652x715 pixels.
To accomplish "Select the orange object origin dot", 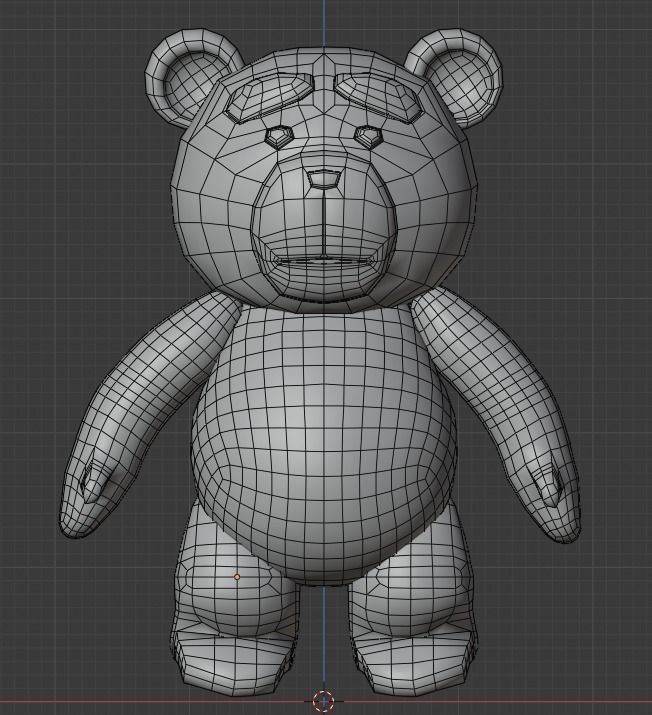I will pos(237,577).
